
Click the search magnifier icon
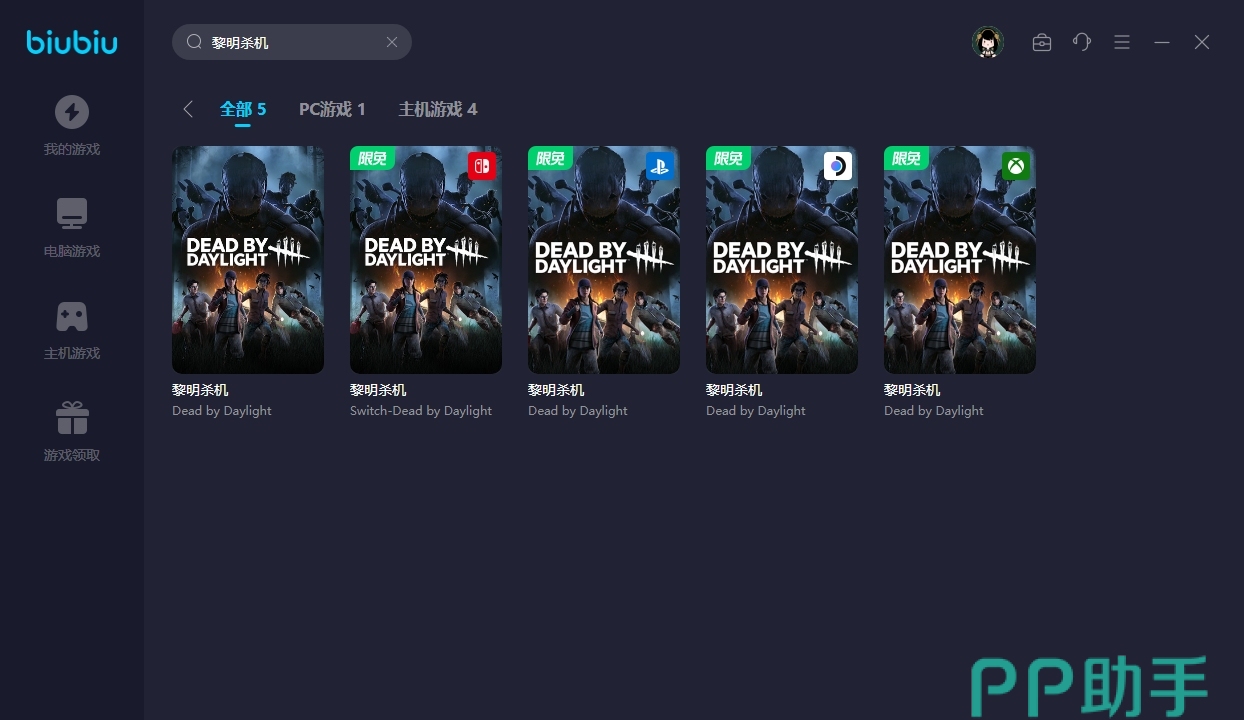195,42
